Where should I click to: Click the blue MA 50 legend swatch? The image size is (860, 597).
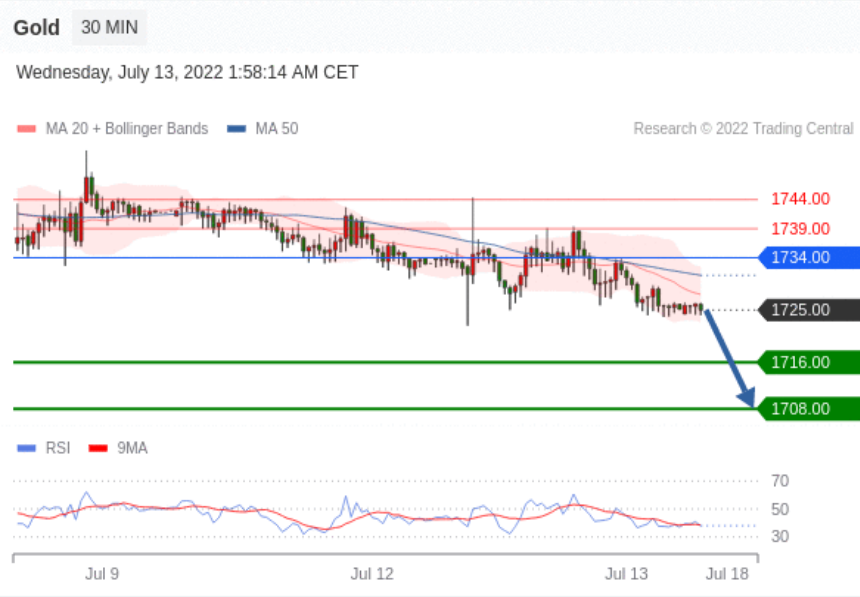point(236,129)
